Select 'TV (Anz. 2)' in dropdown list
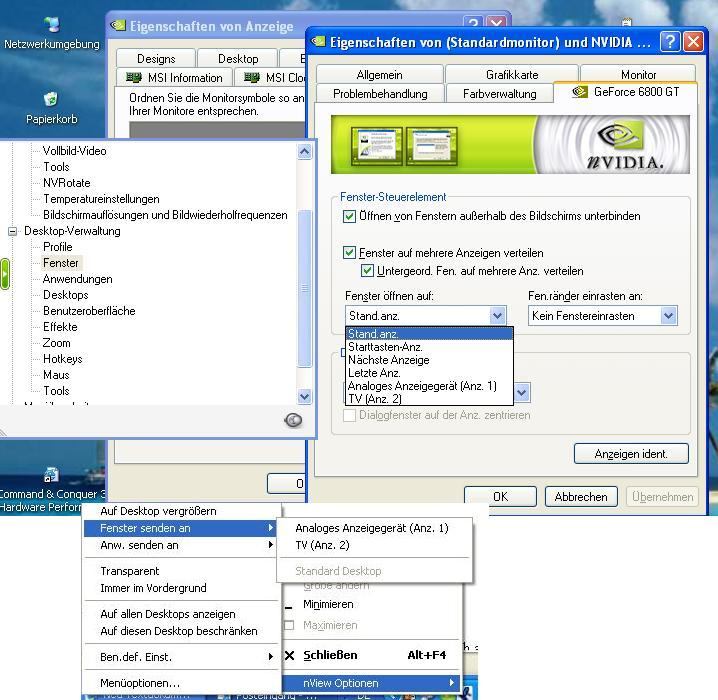This screenshot has width=718, height=700. pos(429,398)
